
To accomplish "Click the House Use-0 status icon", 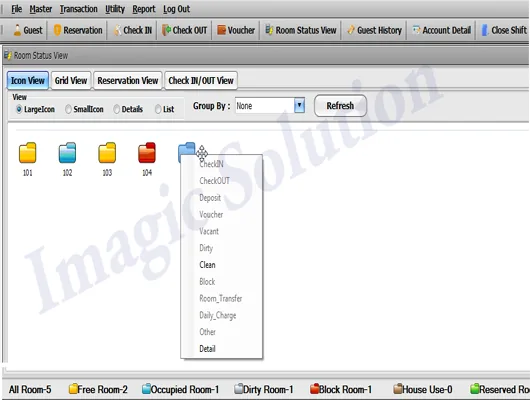I will pos(398,389).
